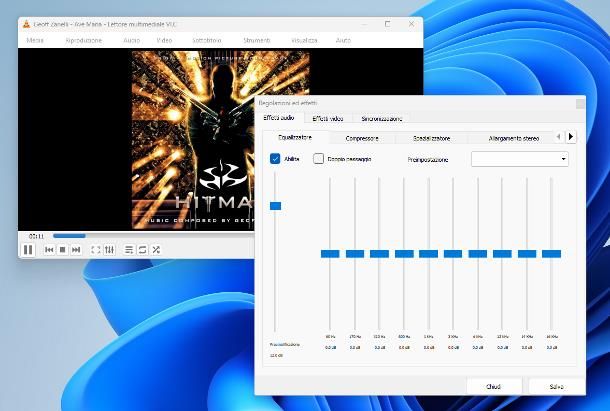Click the elapsed time 00:11 label

click(36, 236)
